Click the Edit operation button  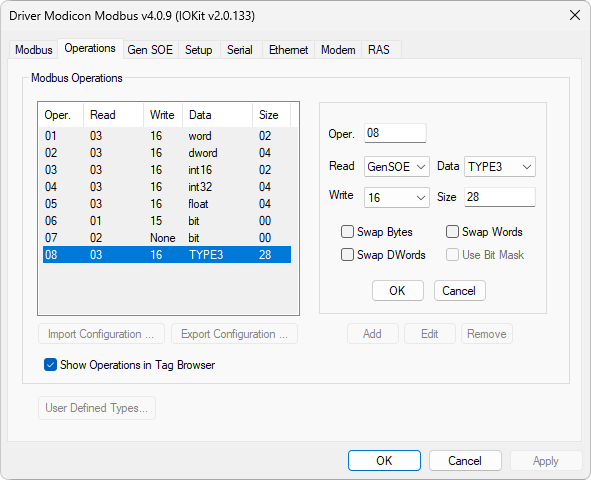click(x=430, y=334)
